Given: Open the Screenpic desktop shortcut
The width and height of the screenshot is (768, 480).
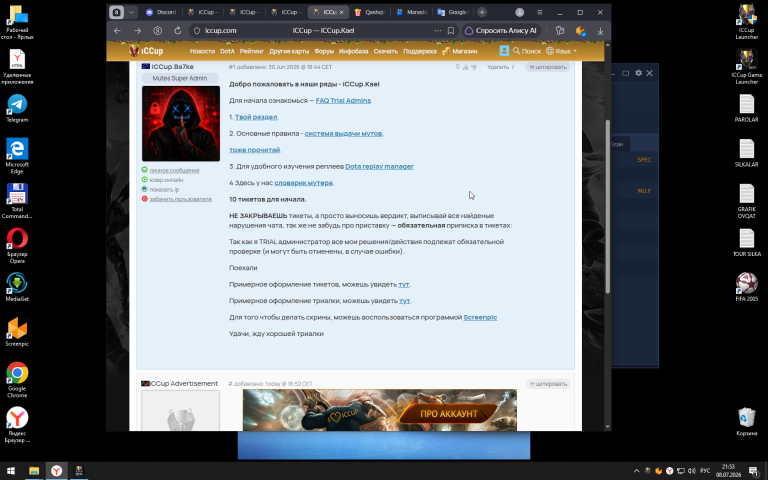Looking at the screenshot, I should tap(17, 332).
